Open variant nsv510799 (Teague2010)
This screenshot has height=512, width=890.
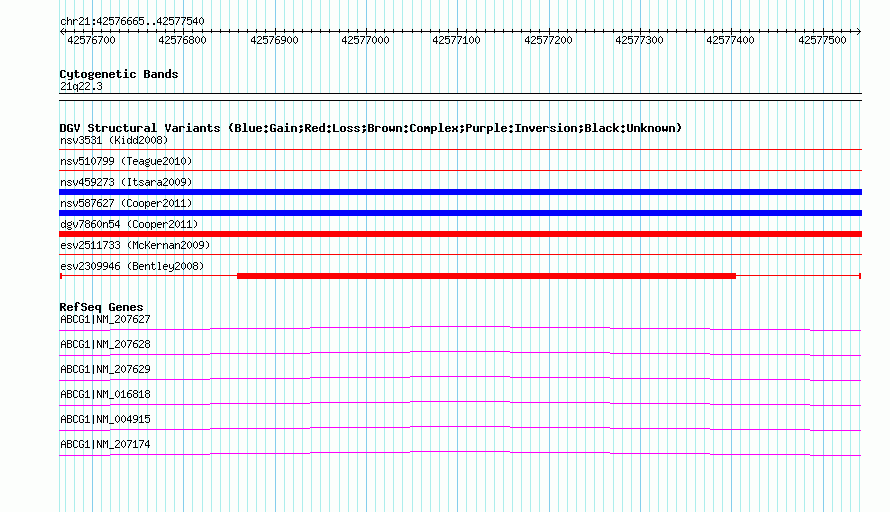click(126, 161)
